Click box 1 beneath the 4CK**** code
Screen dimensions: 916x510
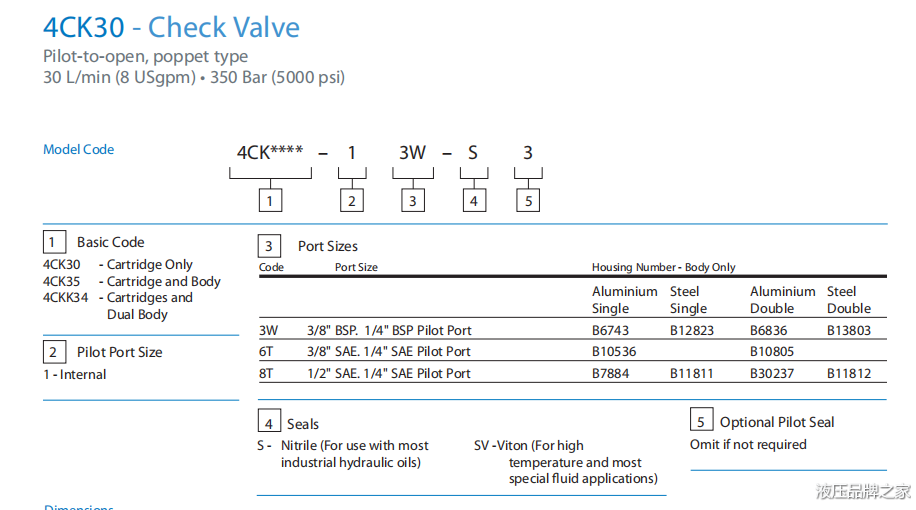[x=270, y=201]
